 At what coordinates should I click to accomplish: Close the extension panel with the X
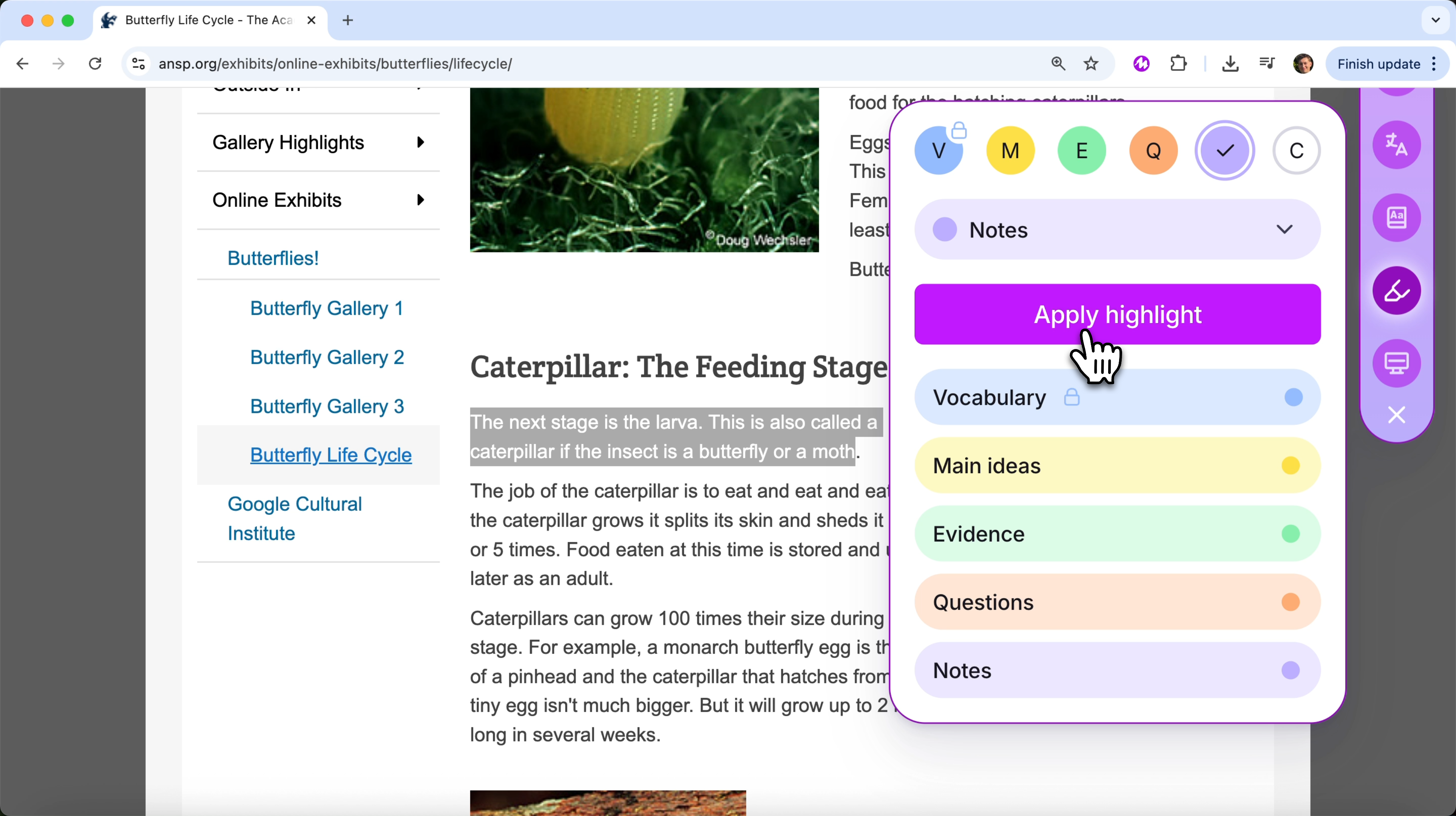tap(1396, 415)
